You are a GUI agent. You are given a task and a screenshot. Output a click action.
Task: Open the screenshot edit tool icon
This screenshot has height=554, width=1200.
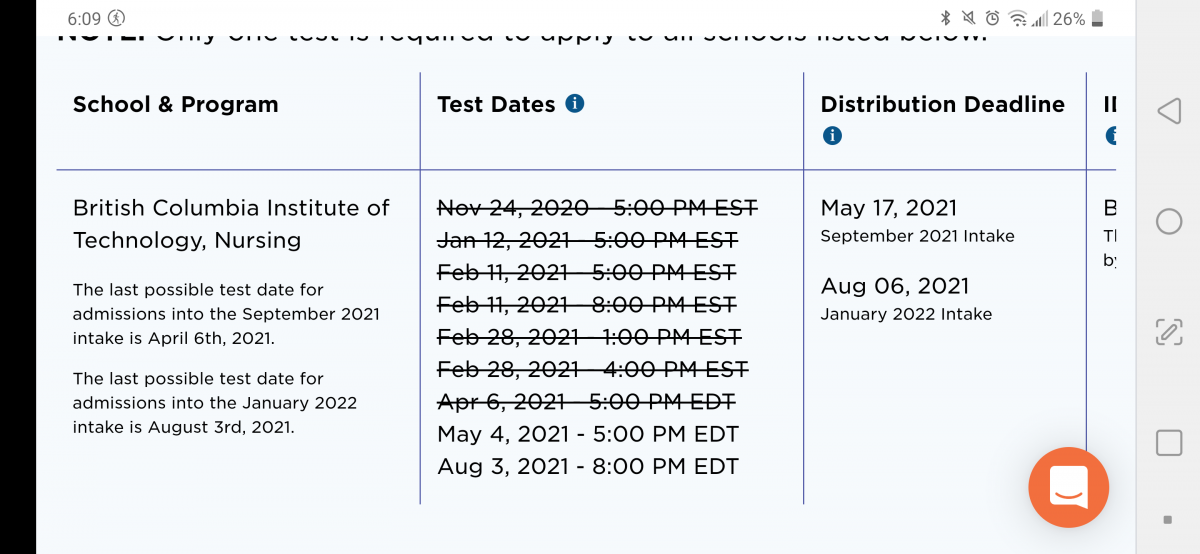pos(1168,332)
